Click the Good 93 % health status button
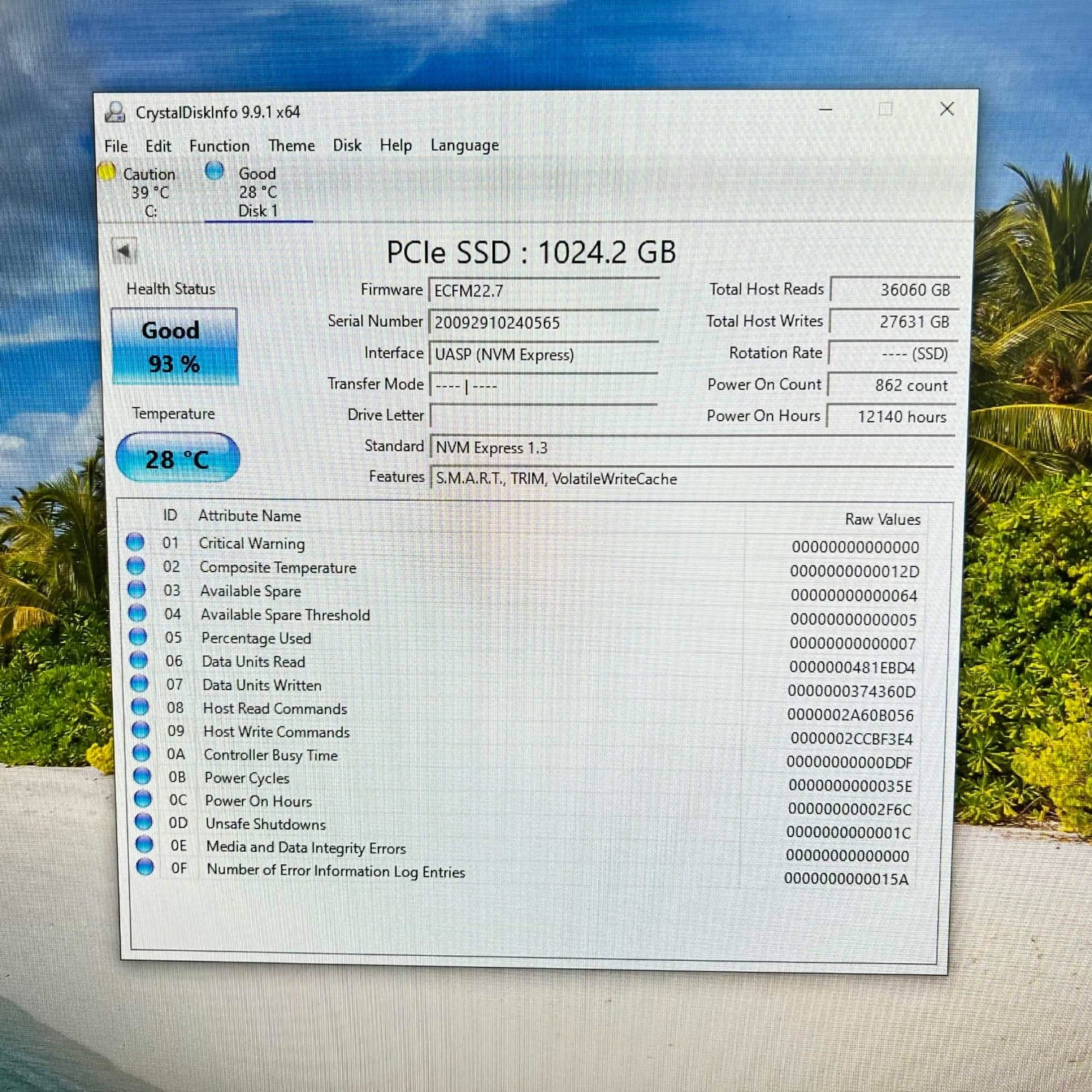Viewport: 1092px width, 1092px height. (x=174, y=347)
